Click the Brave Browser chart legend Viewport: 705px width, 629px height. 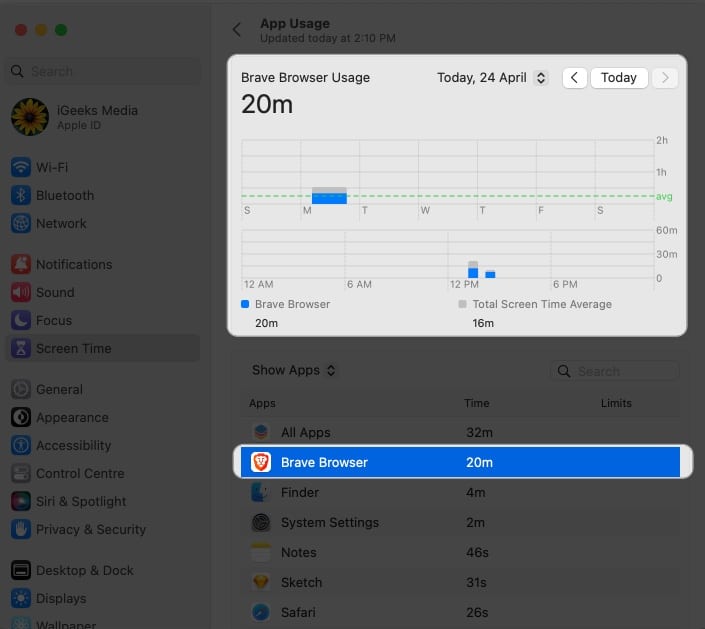tap(286, 304)
